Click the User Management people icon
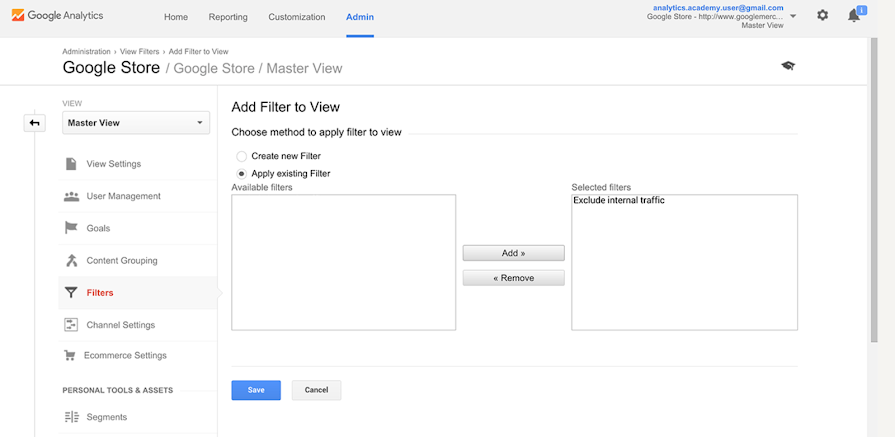This screenshot has width=895, height=437. (71, 196)
